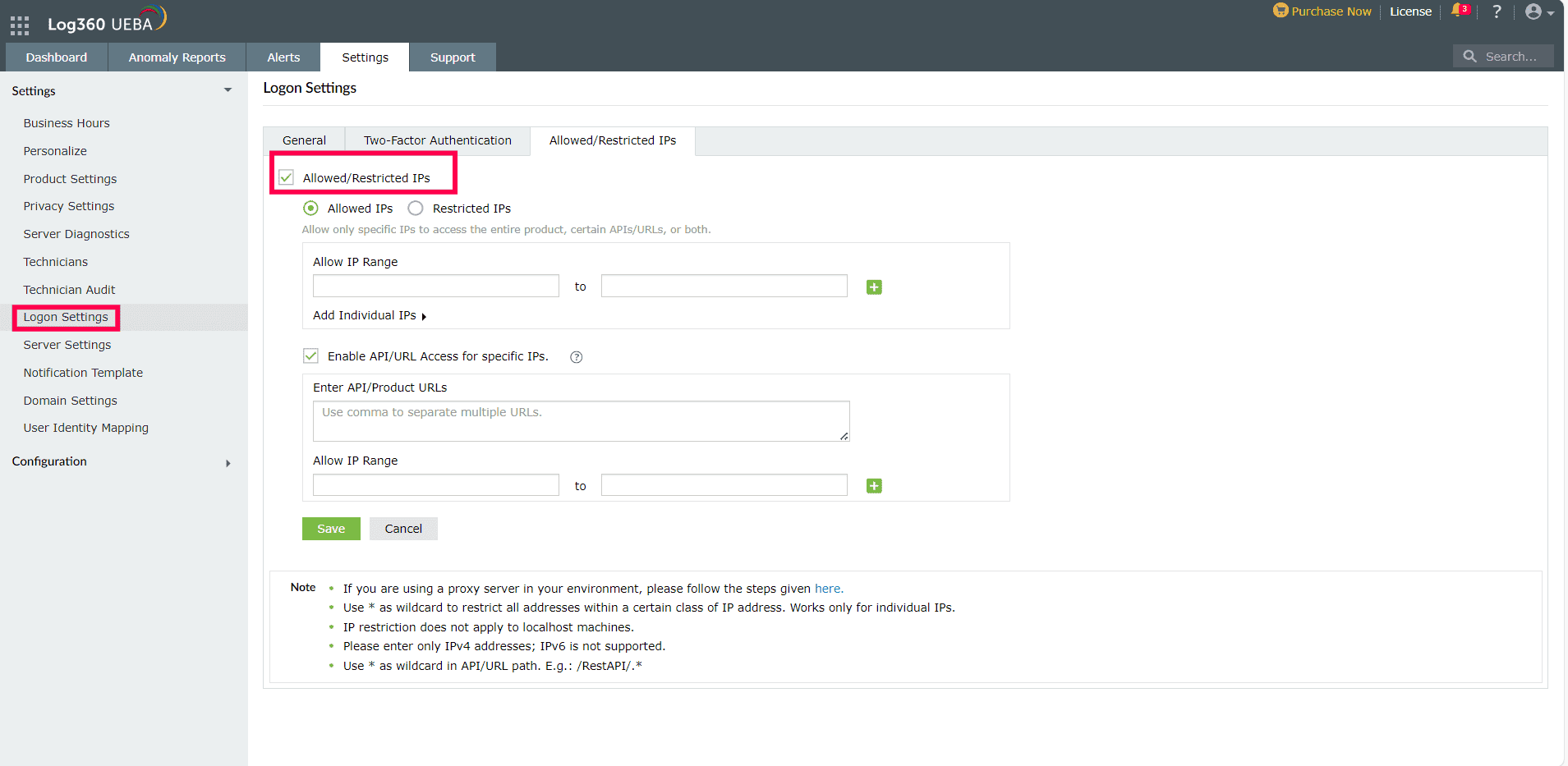Click the green plus under API Allow IP Range
Screen dimensions: 1568x766
click(x=873, y=485)
